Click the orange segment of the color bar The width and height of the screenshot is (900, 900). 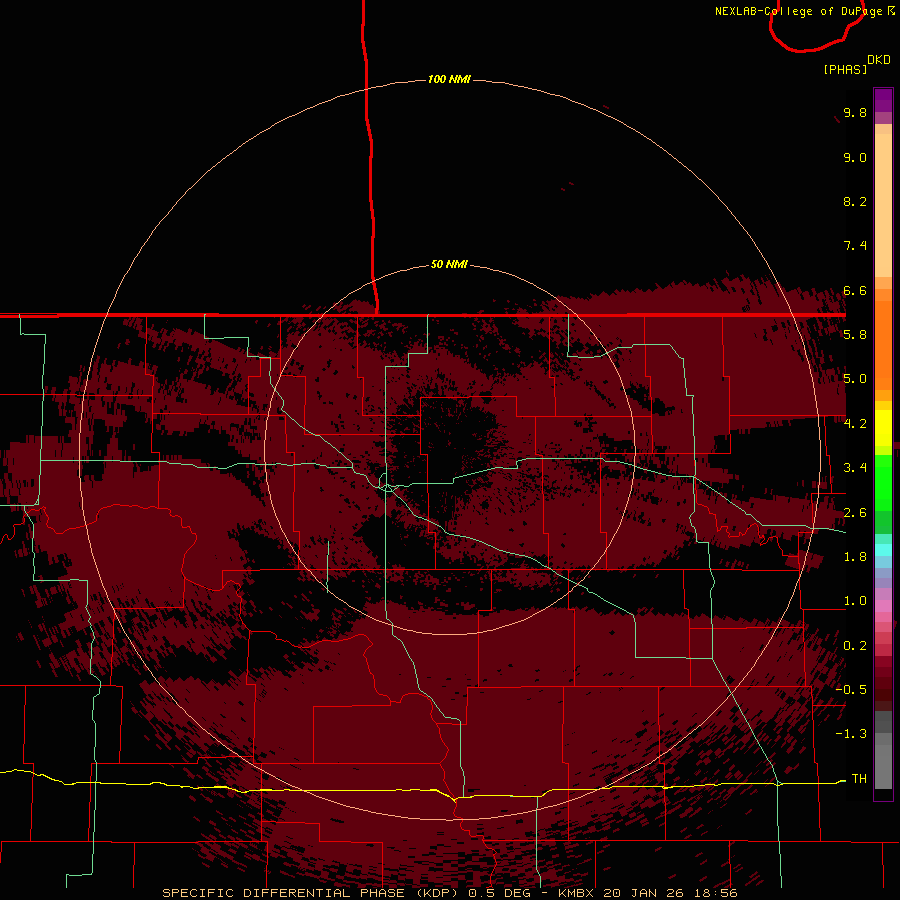(x=883, y=344)
